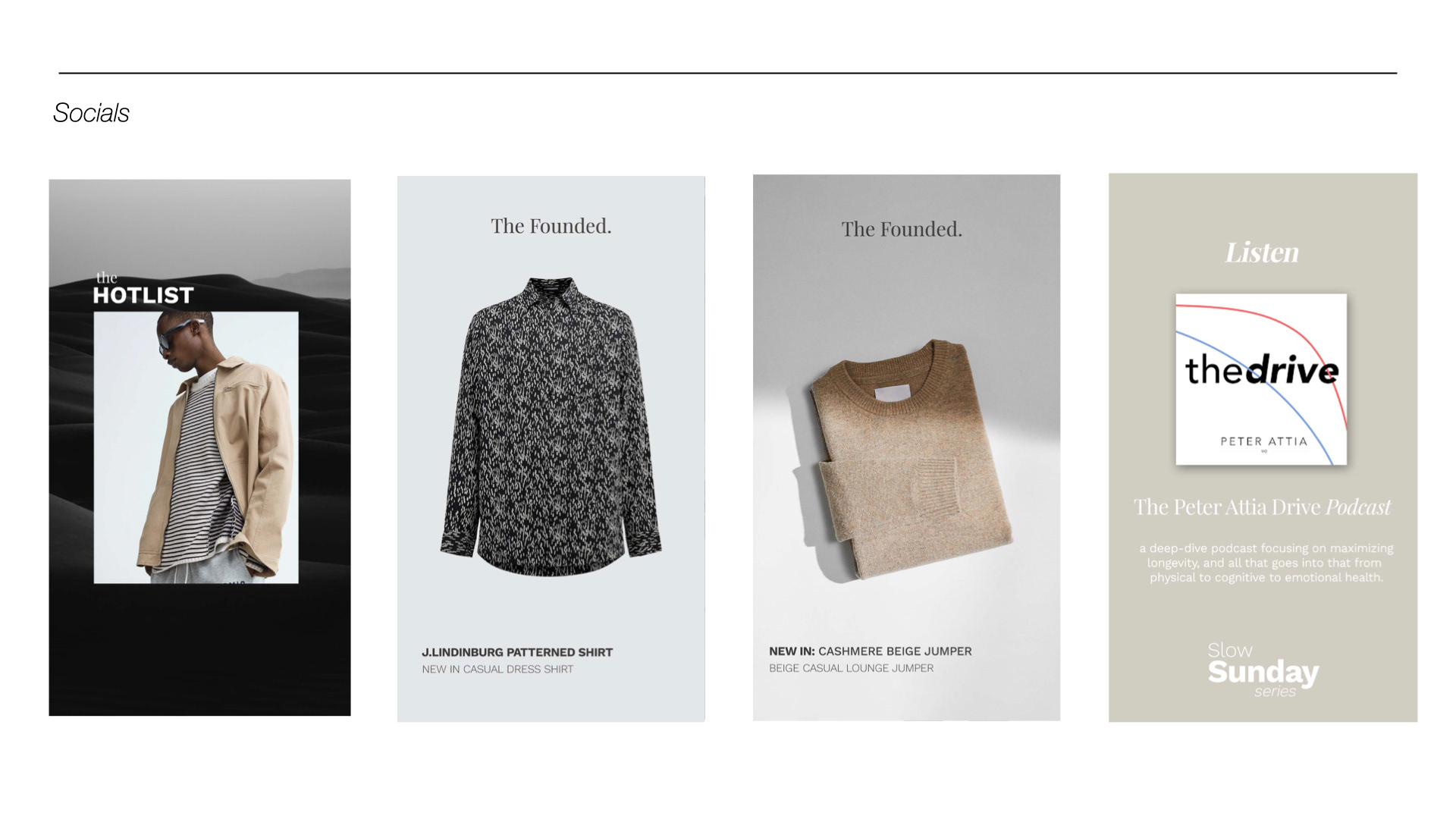Select the Hotlist social card thumbnail
1456x819 pixels.
pos(199,447)
